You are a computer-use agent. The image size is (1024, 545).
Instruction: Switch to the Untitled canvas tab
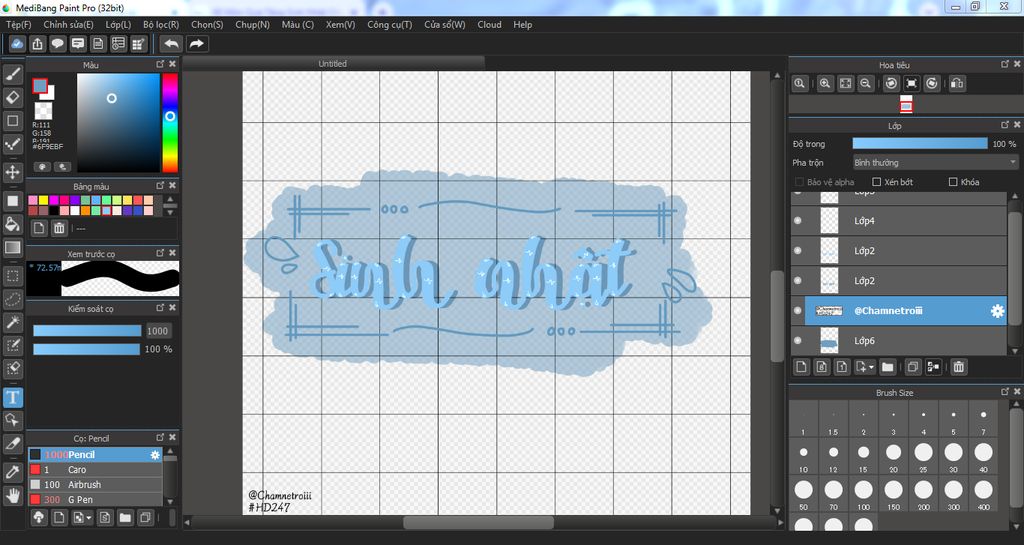tap(332, 63)
